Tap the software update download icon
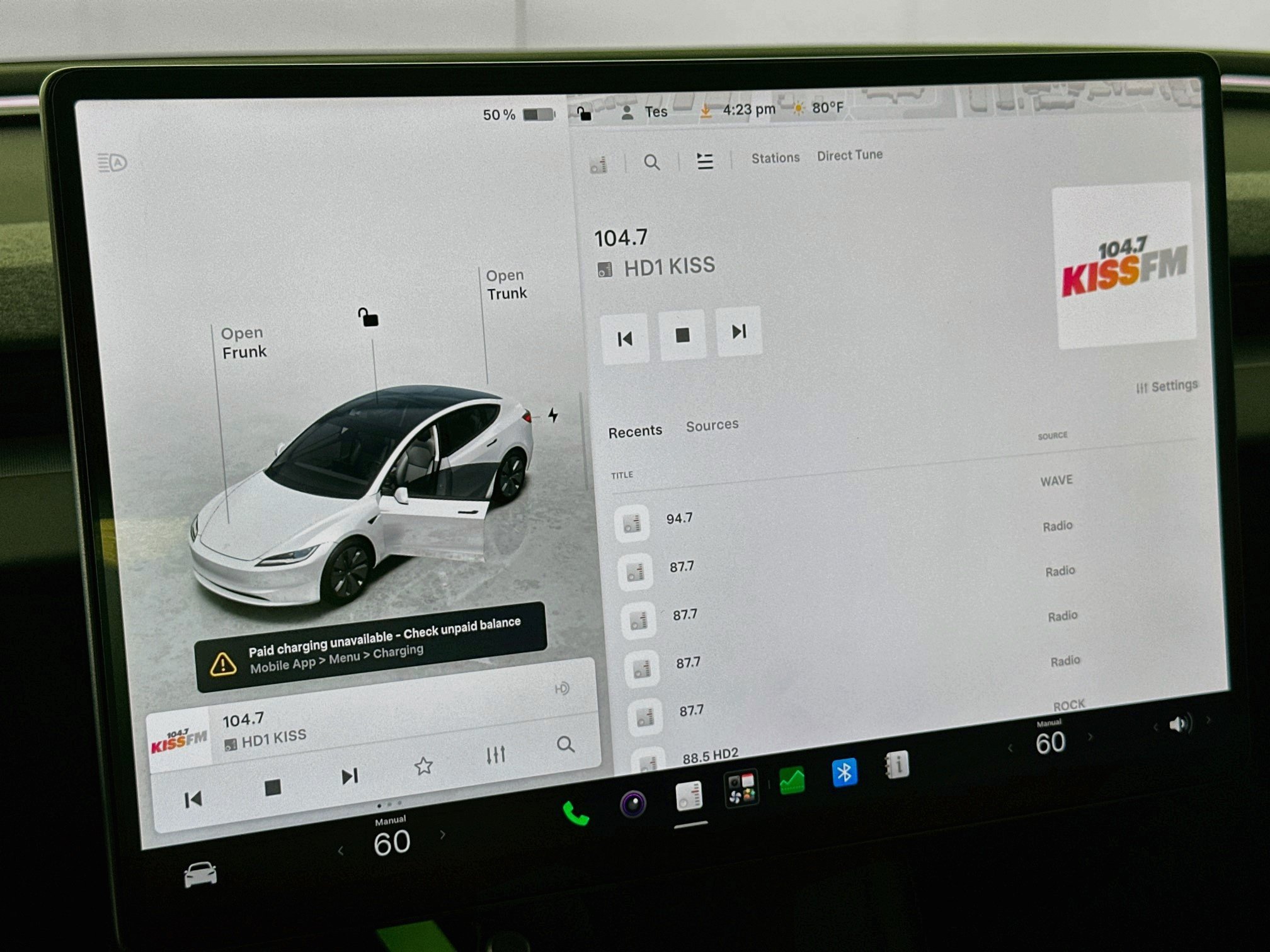Screen dimensions: 1270x952 point(706,111)
